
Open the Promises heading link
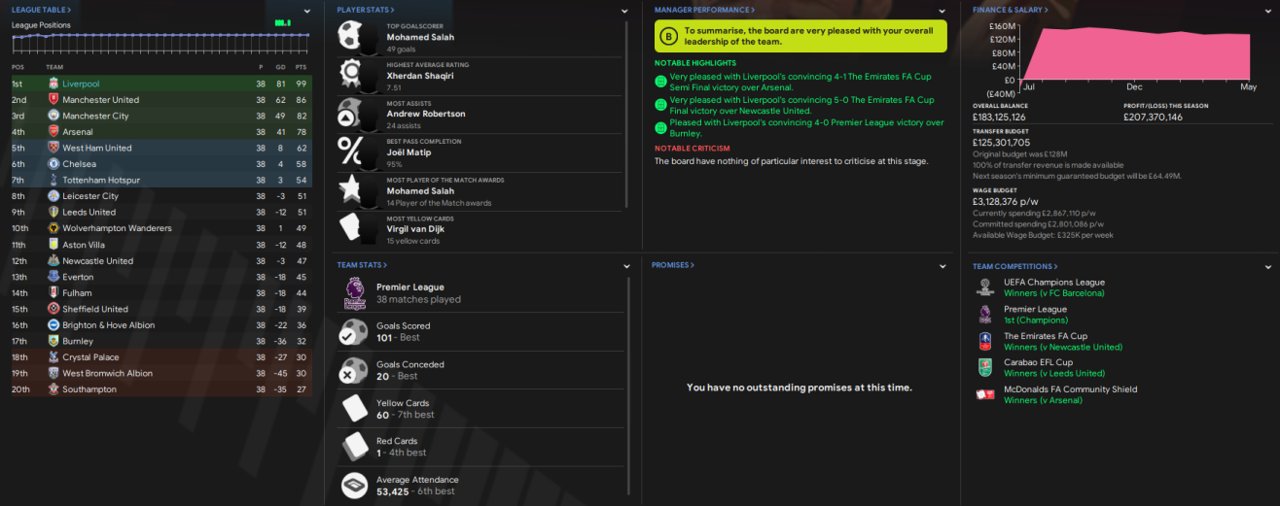[x=673, y=265]
